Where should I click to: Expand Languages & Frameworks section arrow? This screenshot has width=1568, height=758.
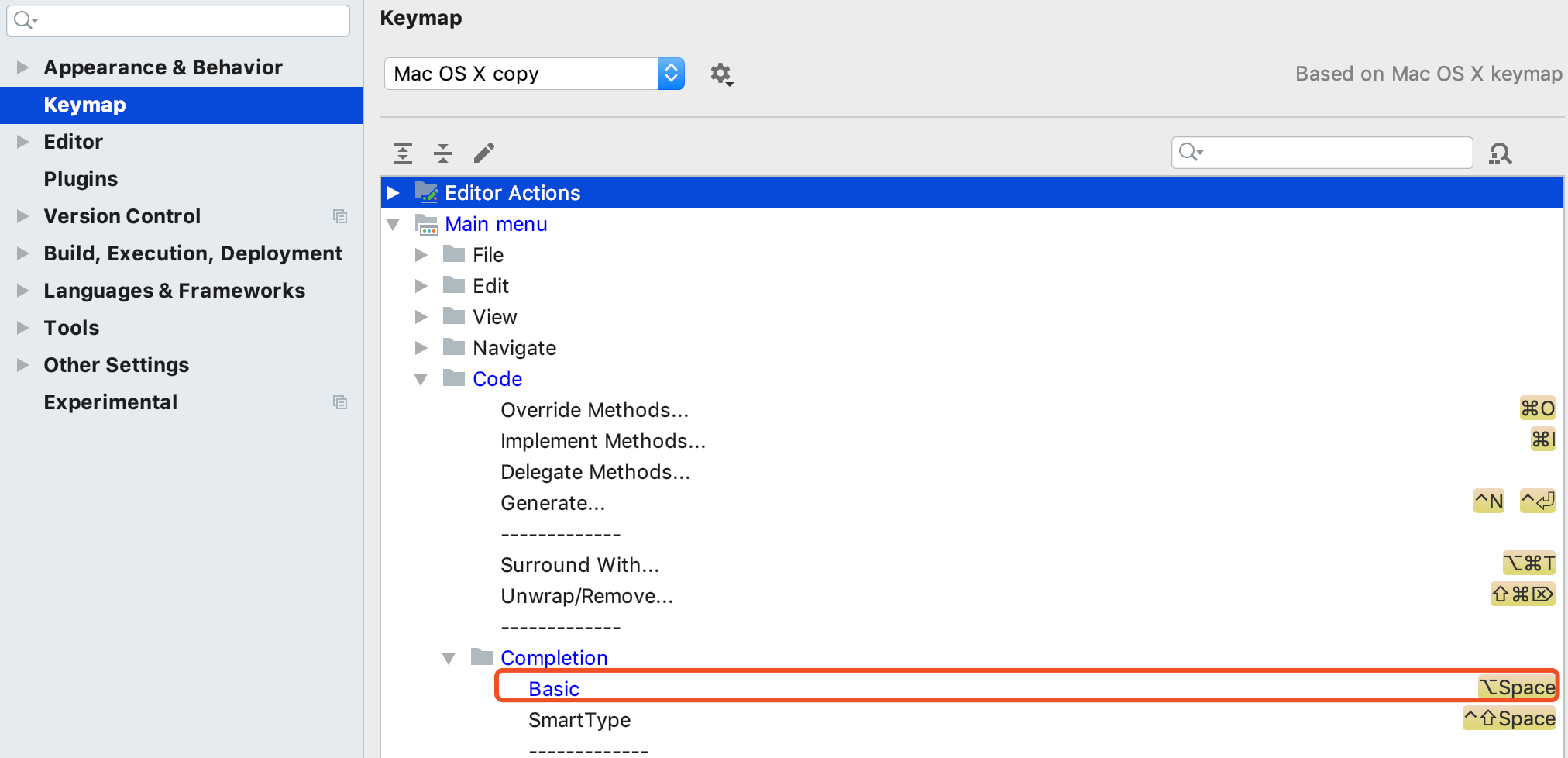pyautogui.click(x=23, y=291)
